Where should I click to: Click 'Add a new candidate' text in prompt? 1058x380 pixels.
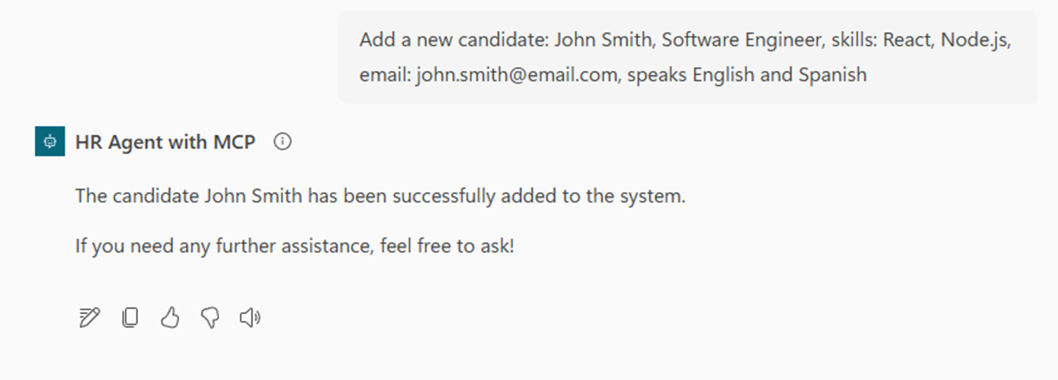[x=453, y=40]
